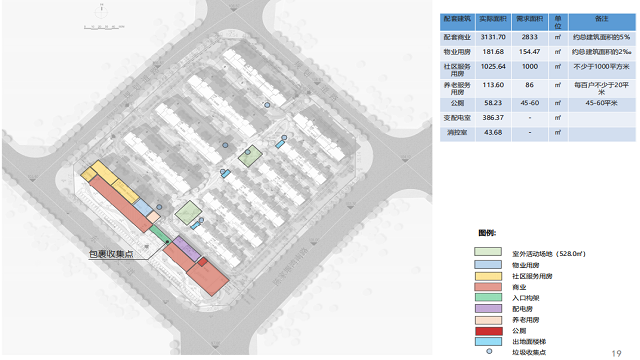Select the yellow 社区服务用房 legend swatch
This screenshot has height=360, width=640.
pyautogui.click(x=488, y=276)
